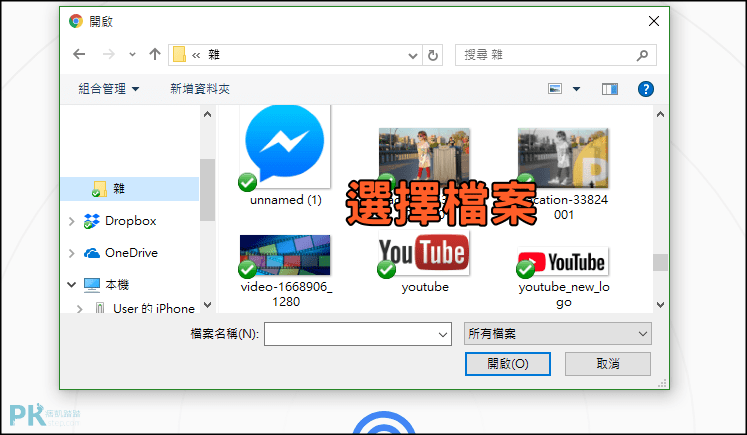747x435 pixels.
Task: Close the 開啟 dialog window
Action: coord(654,21)
